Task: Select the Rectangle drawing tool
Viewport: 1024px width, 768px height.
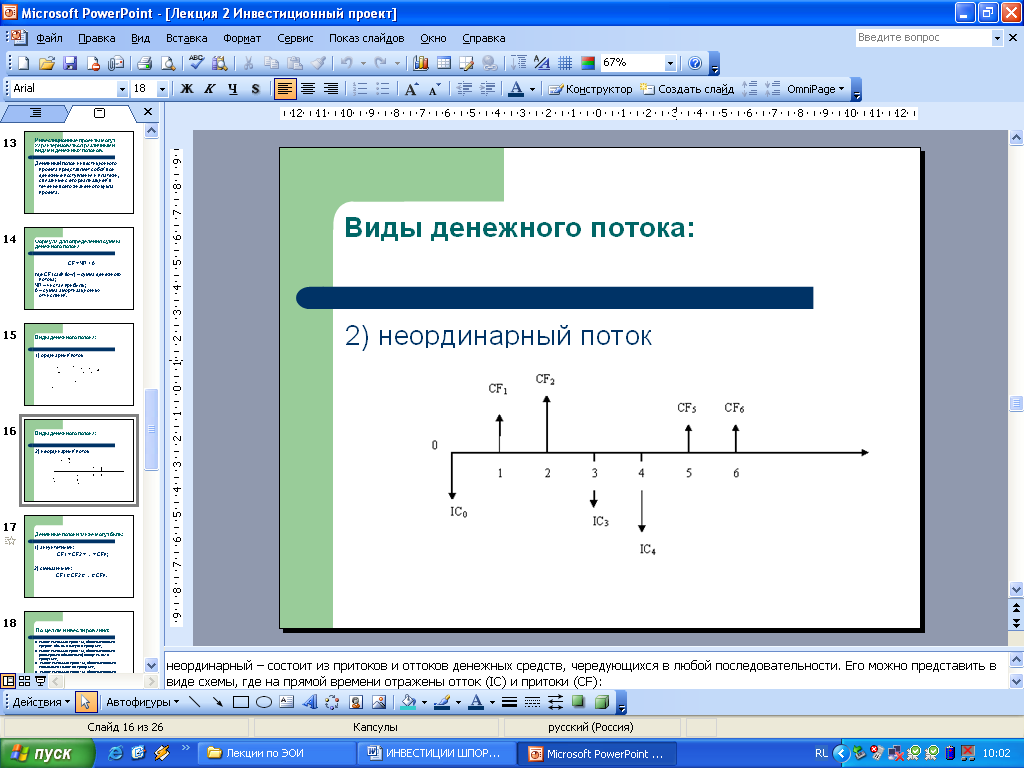Action: click(x=241, y=702)
